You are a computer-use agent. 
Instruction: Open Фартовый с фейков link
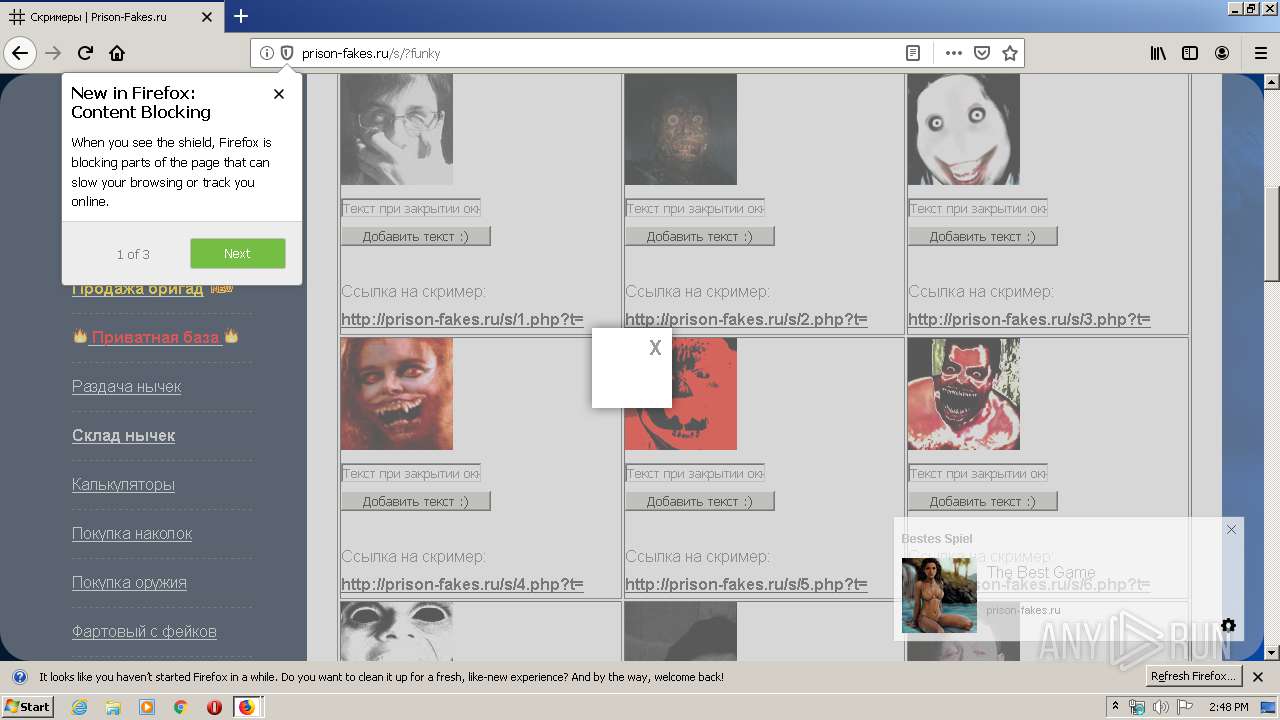[x=144, y=631]
